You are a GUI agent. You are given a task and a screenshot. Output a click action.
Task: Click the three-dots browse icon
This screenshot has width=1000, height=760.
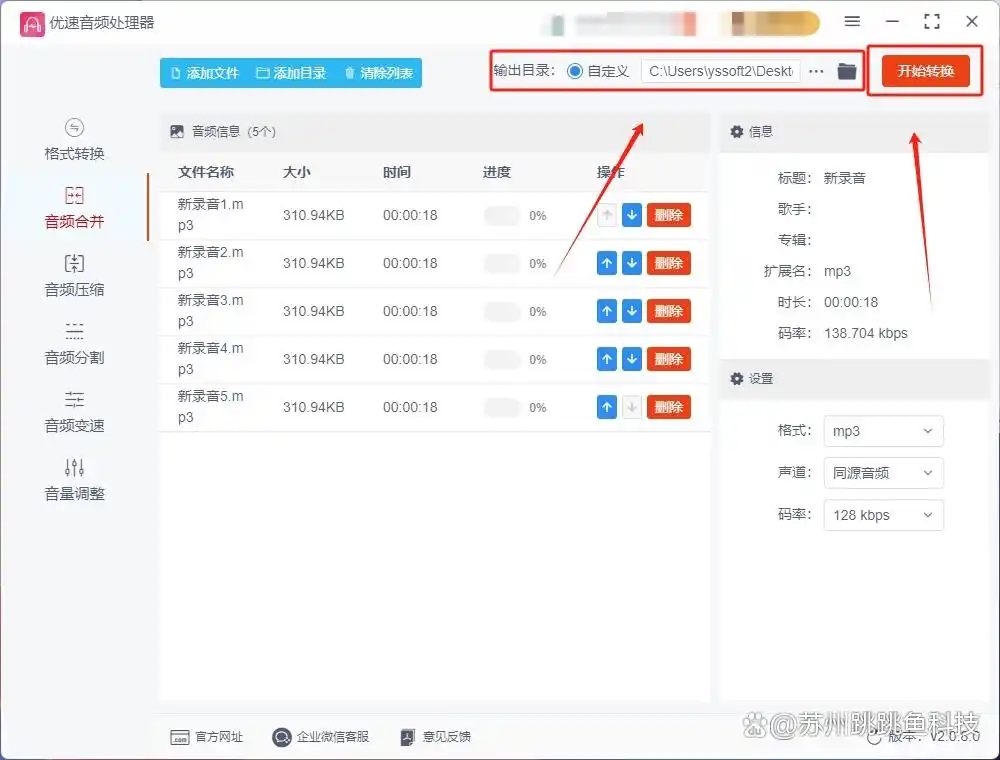click(x=816, y=71)
